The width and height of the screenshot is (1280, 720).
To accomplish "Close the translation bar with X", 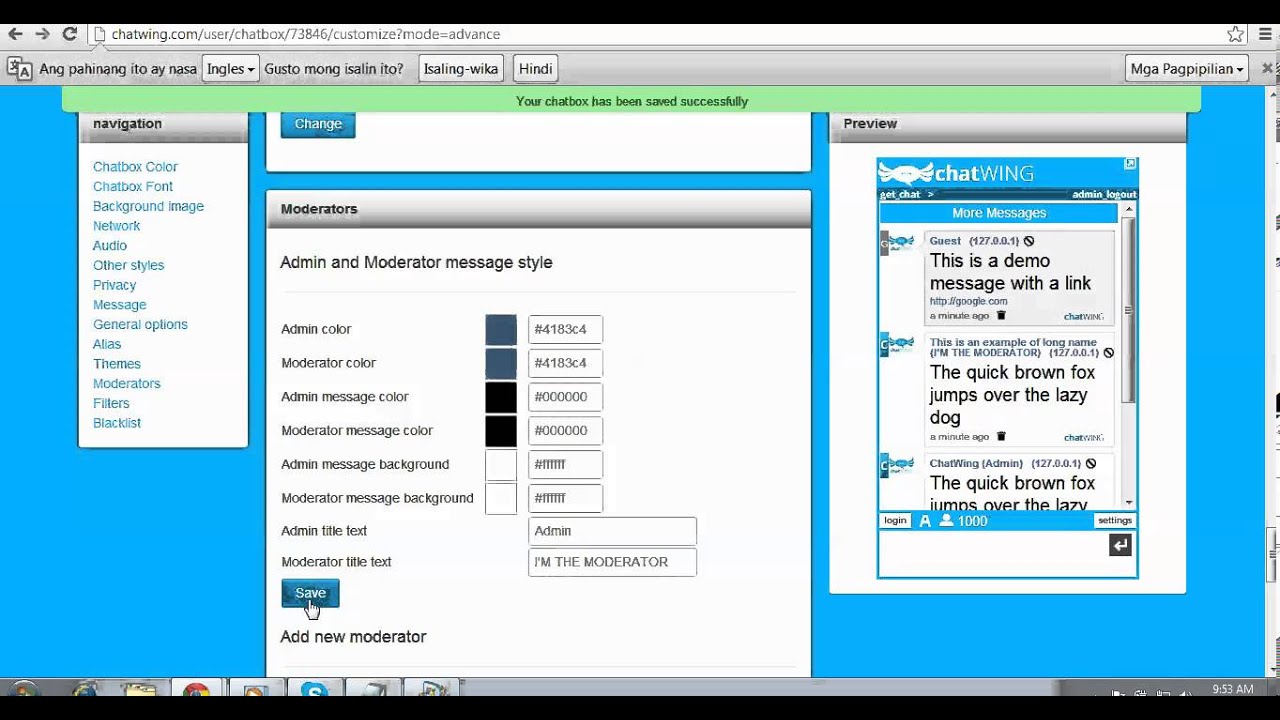I will [1267, 69].
